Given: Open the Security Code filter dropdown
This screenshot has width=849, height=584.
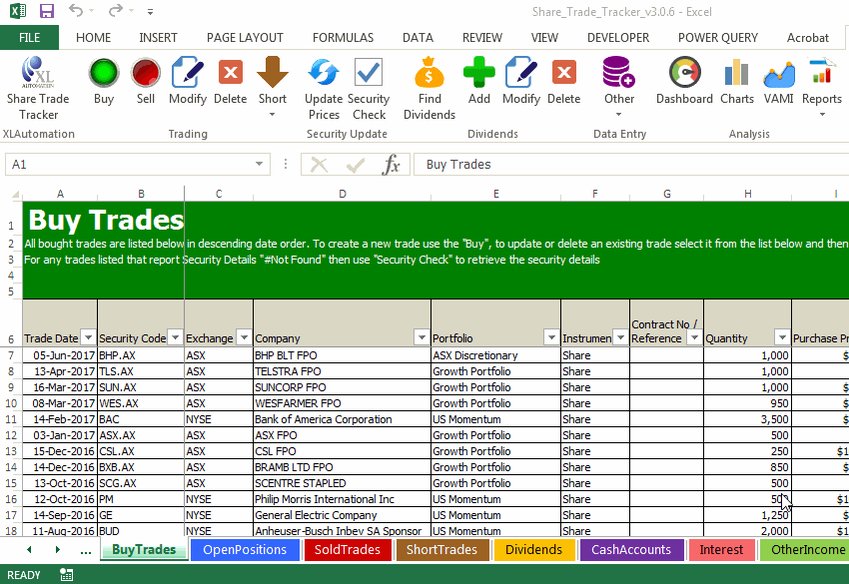Looking at the screenshot, I should coord(175,337).
